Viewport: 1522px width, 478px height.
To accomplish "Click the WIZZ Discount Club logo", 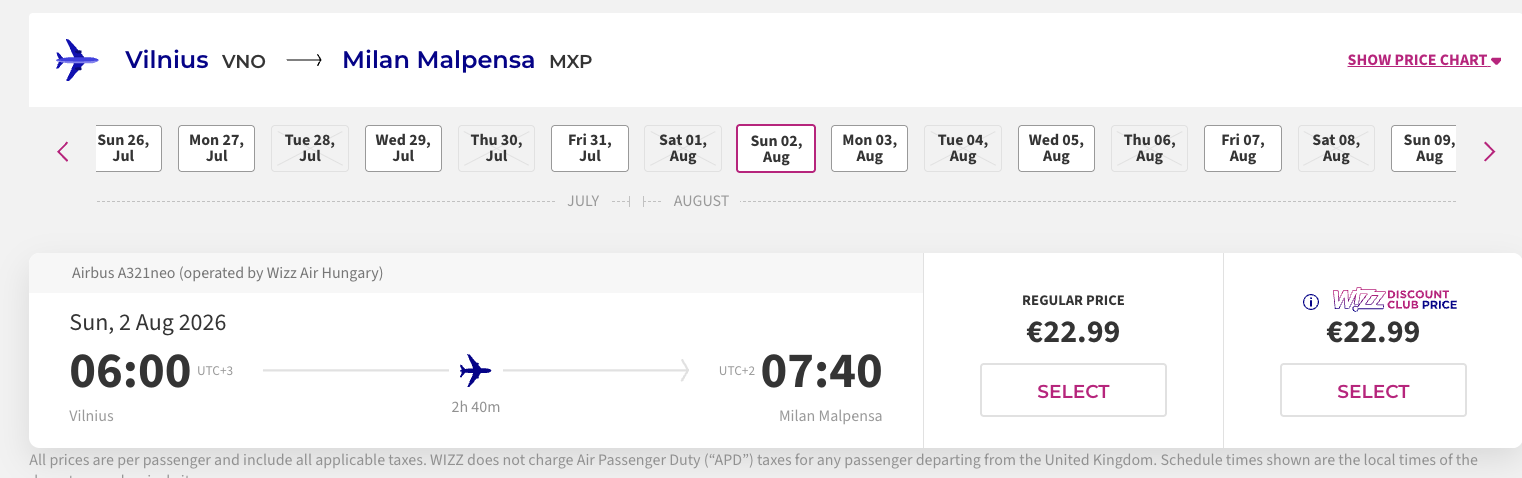I will 1394,300.
